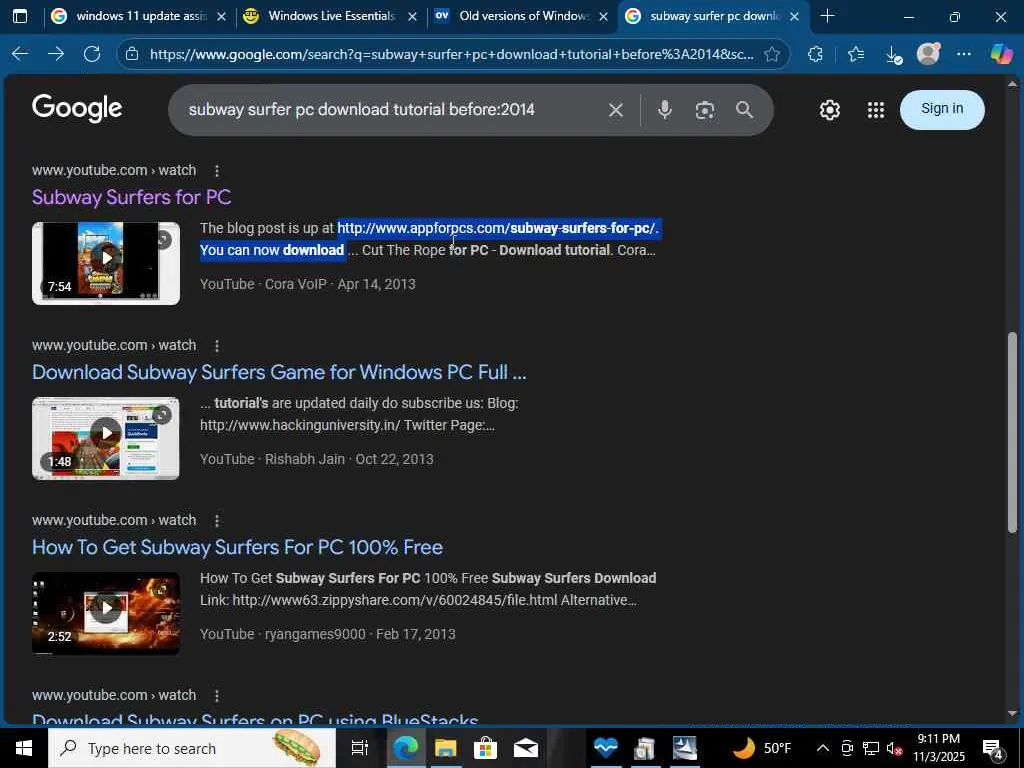Open a new browser tab
Screen dimensions: 1024x768
pyautogui.click(x=827, y=16)
